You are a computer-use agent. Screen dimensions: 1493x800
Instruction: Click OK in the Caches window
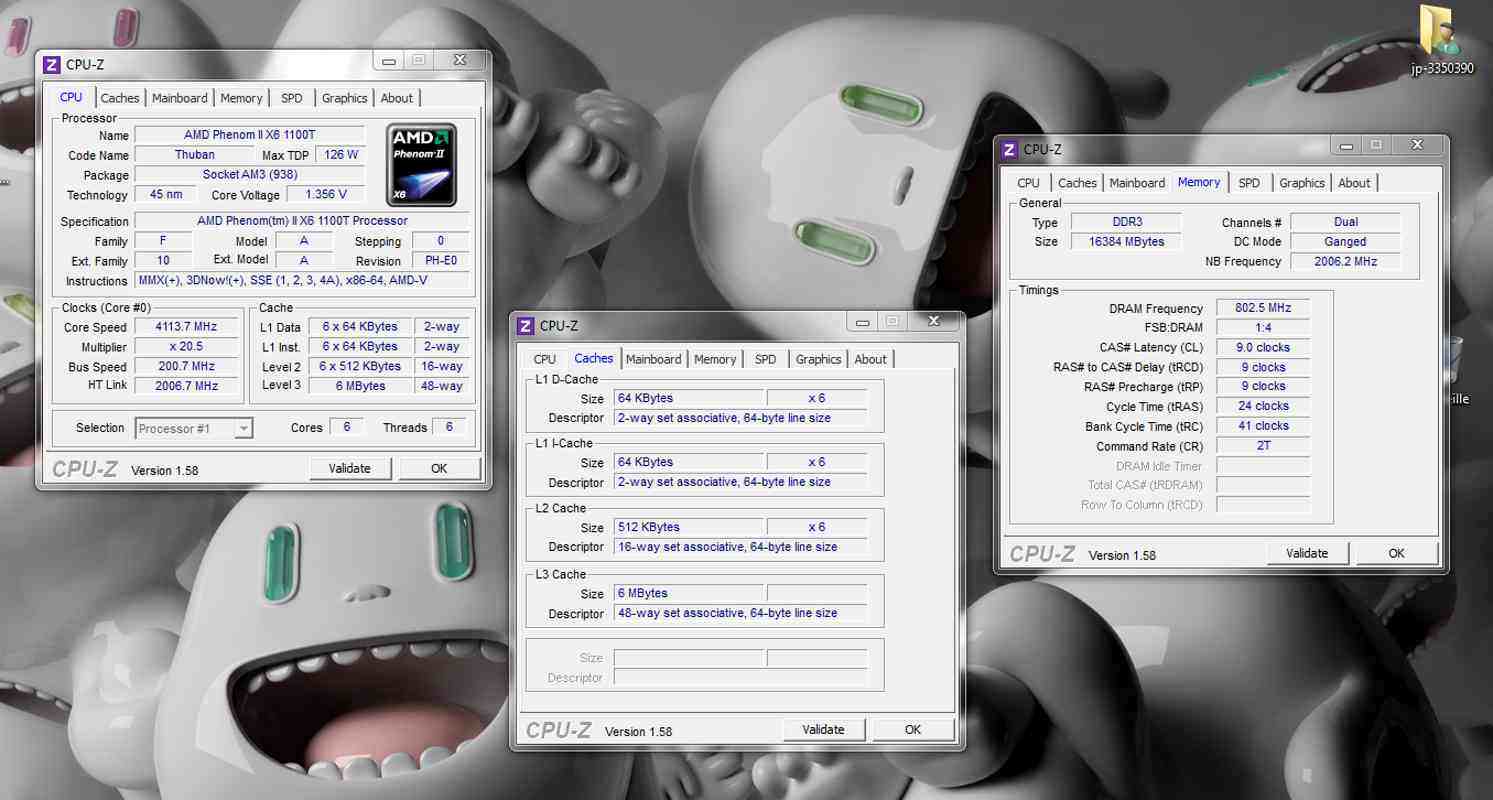pyautogui.click(x=913, y=729)
